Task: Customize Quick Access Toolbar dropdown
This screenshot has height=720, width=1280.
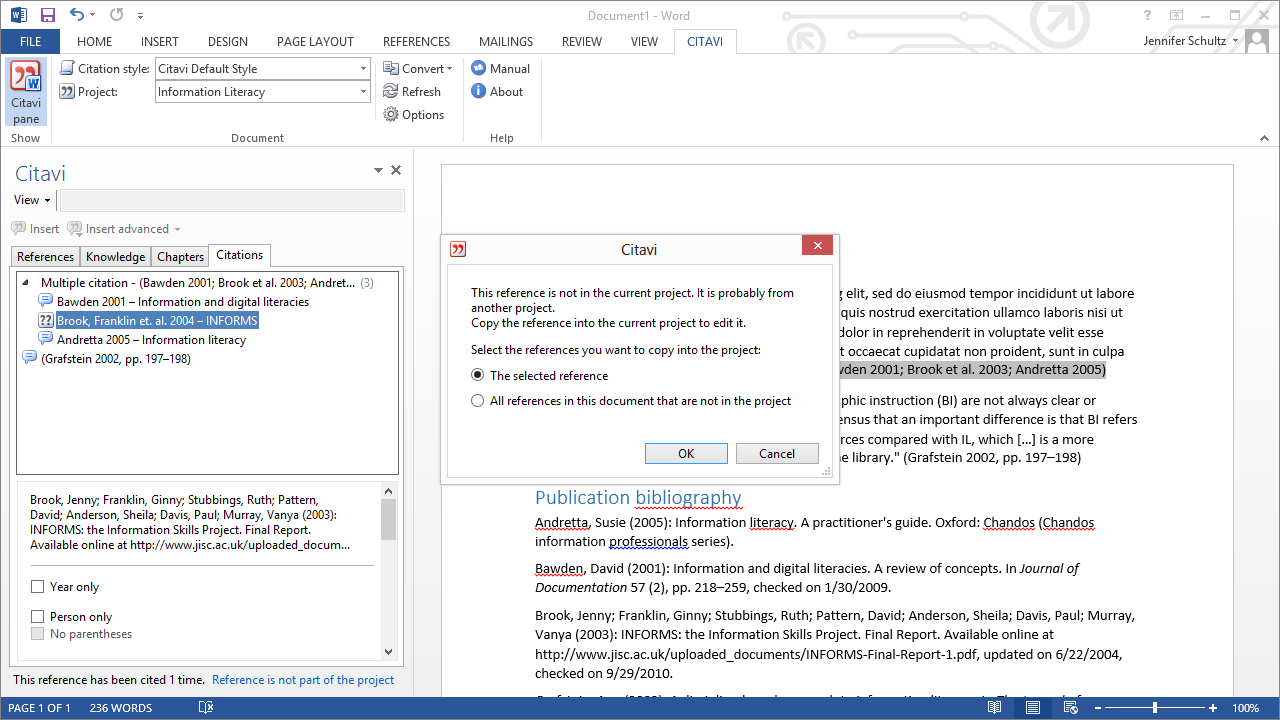Action: point(140,16)
